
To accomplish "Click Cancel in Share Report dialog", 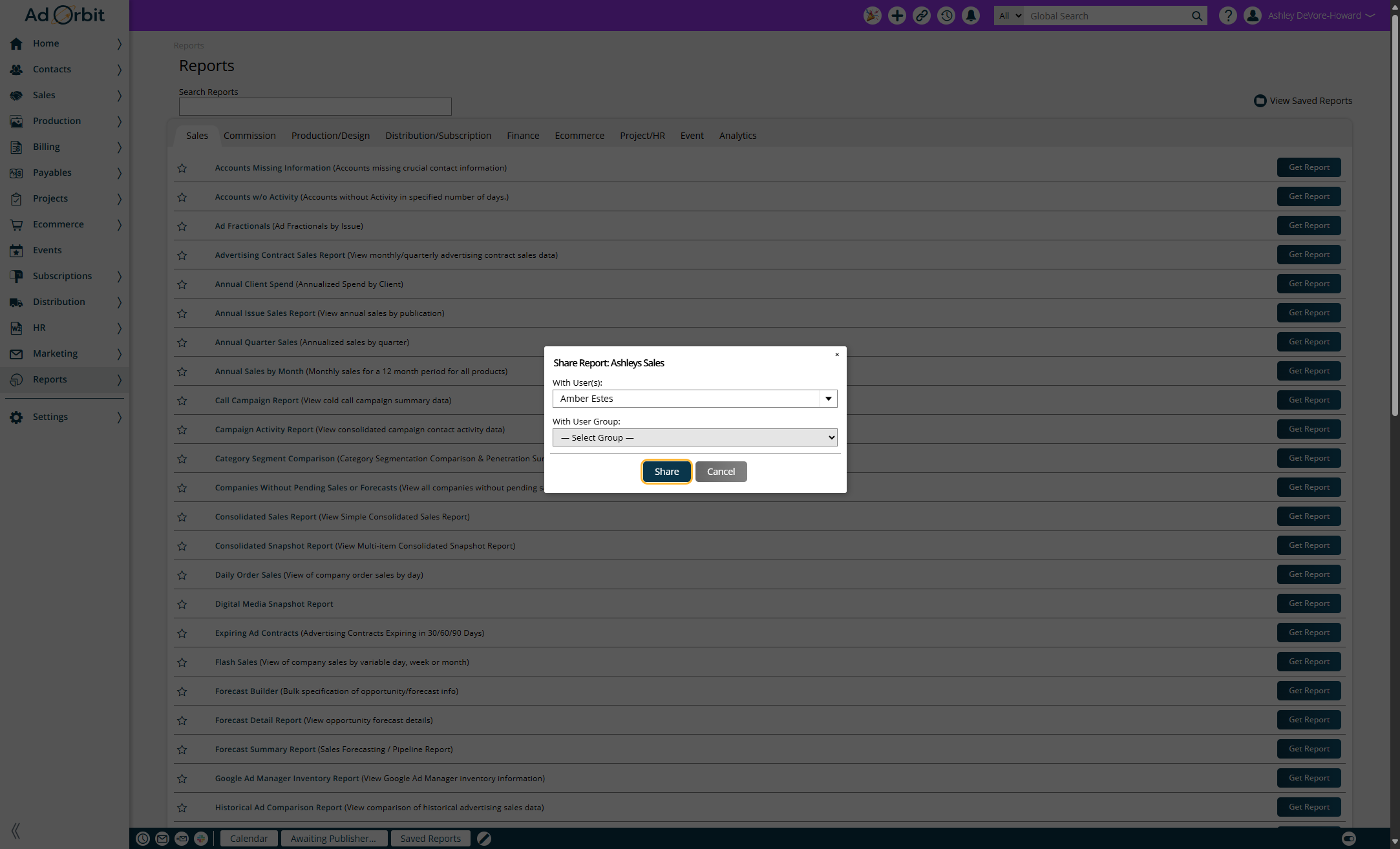I will (x=721, y=472).
